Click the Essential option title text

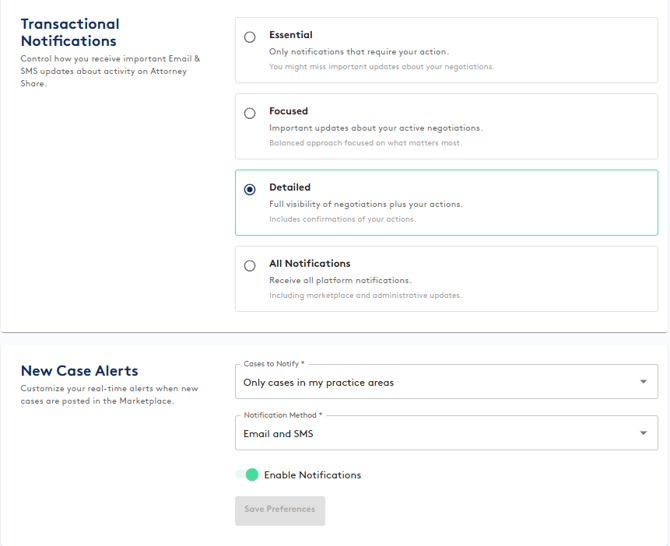[291, 35]
